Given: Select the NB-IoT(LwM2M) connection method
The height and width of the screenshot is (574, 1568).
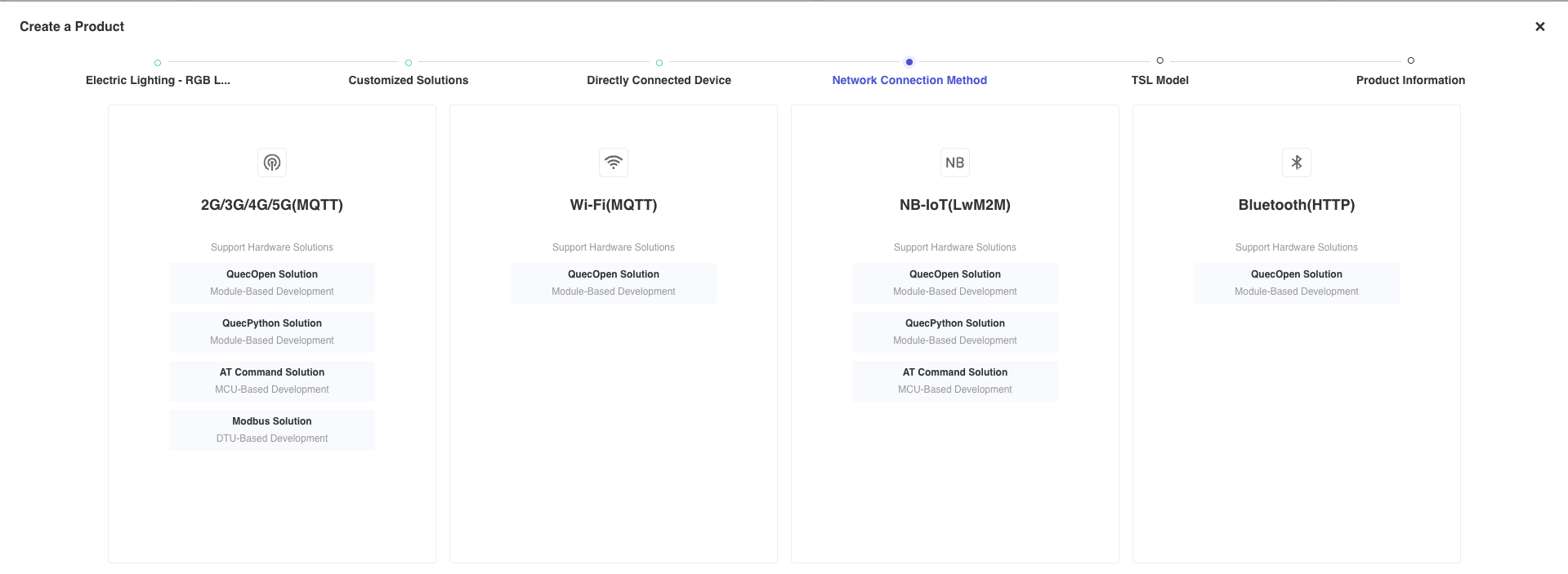Looking at the screenshot, I should click(955, 205).
